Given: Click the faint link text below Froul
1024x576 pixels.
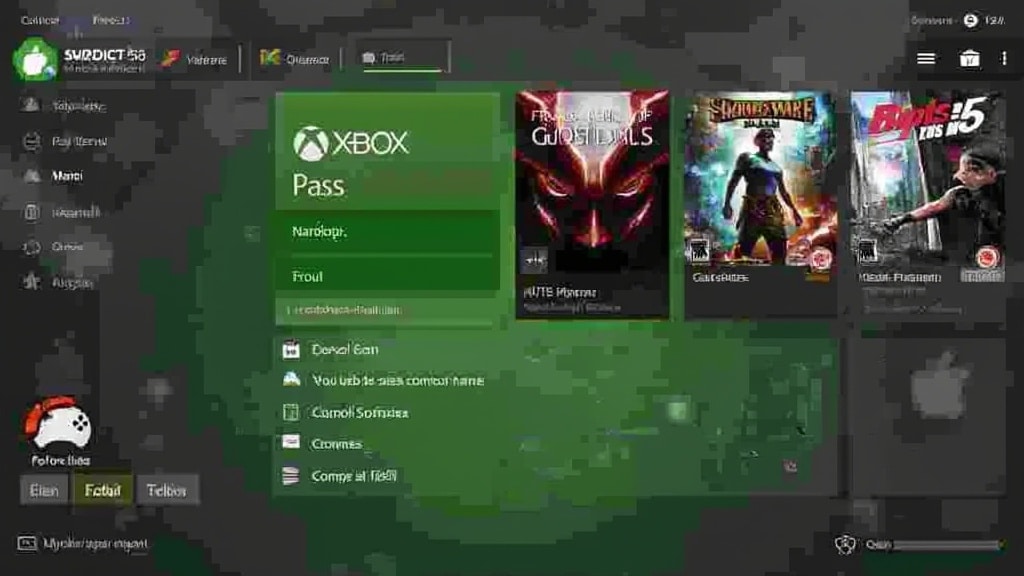Looking at the screenshot, I should point(344,310).
